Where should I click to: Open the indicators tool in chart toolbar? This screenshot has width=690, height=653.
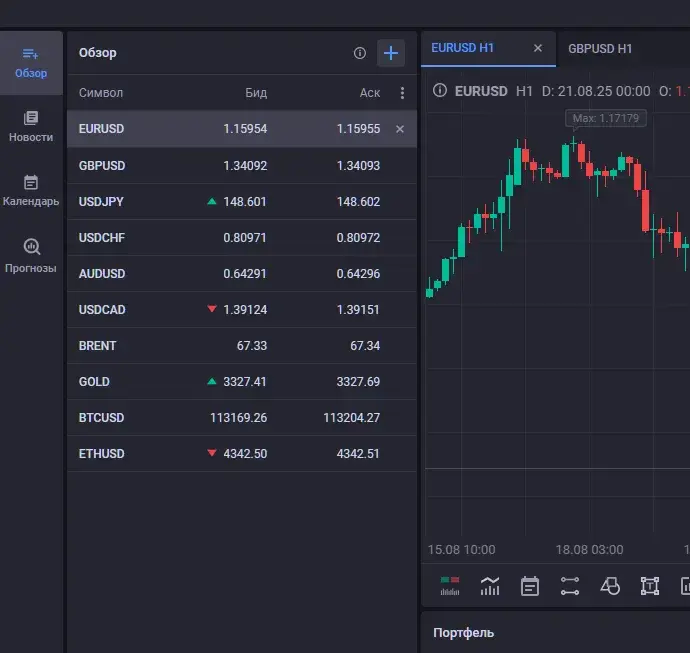[490, 586]
